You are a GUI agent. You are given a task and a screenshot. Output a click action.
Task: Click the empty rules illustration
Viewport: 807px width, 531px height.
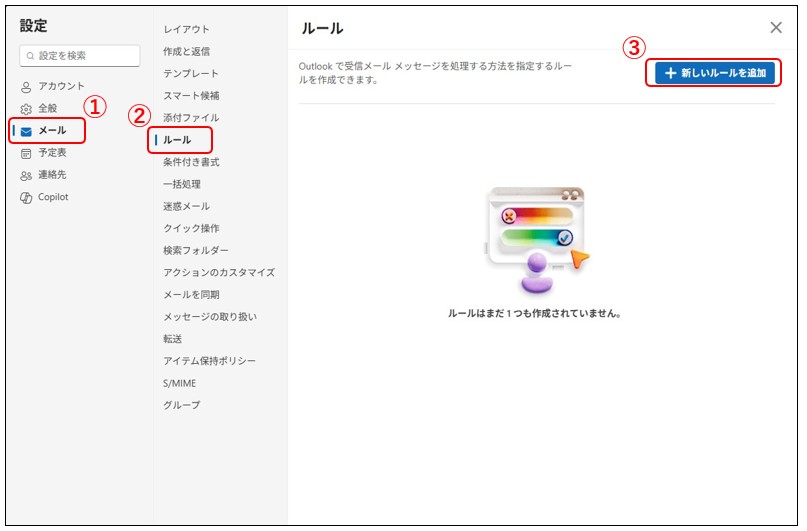(x=534, y=240)
